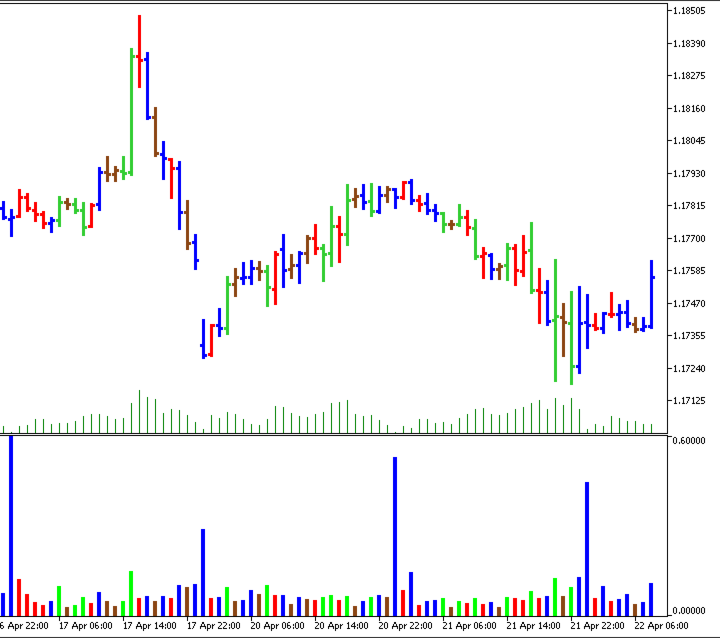Viewport: 720px width, 638px height.
Task: Click the 21 Apr 14:00 time label
Action: point(534,626)
